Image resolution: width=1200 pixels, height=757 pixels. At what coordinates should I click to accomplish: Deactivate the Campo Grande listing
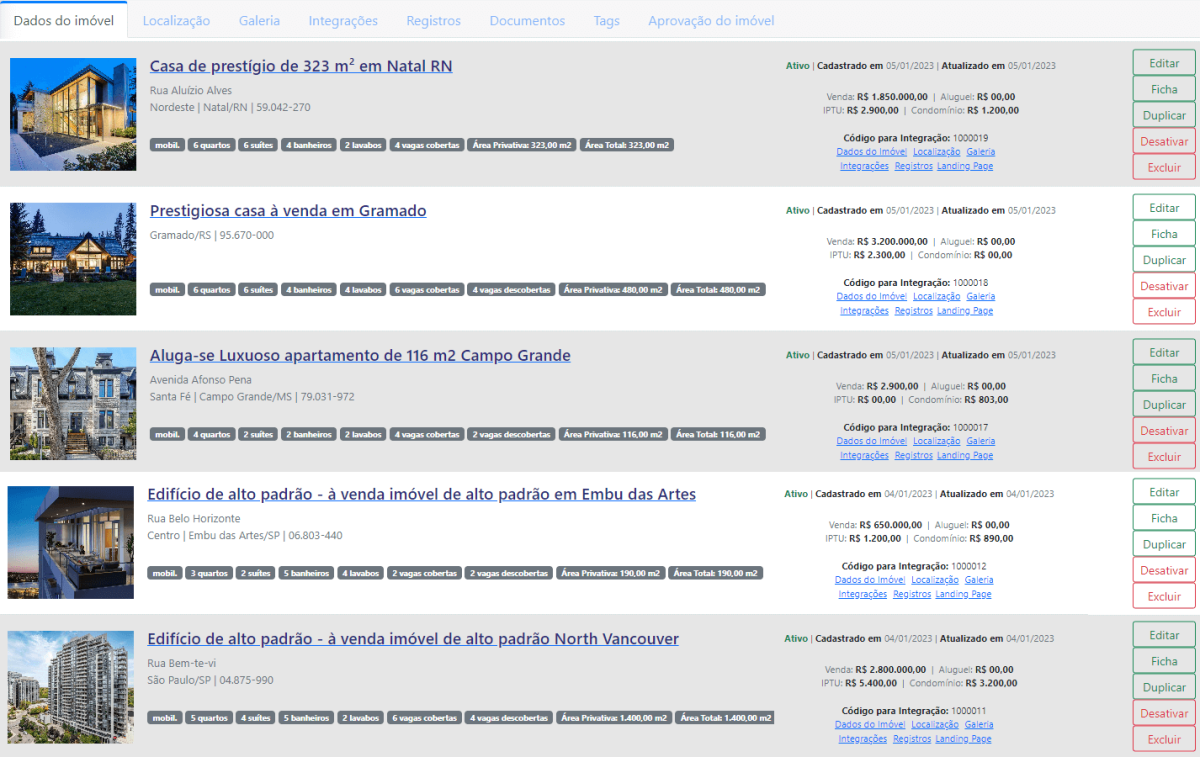pos(1164,431)
